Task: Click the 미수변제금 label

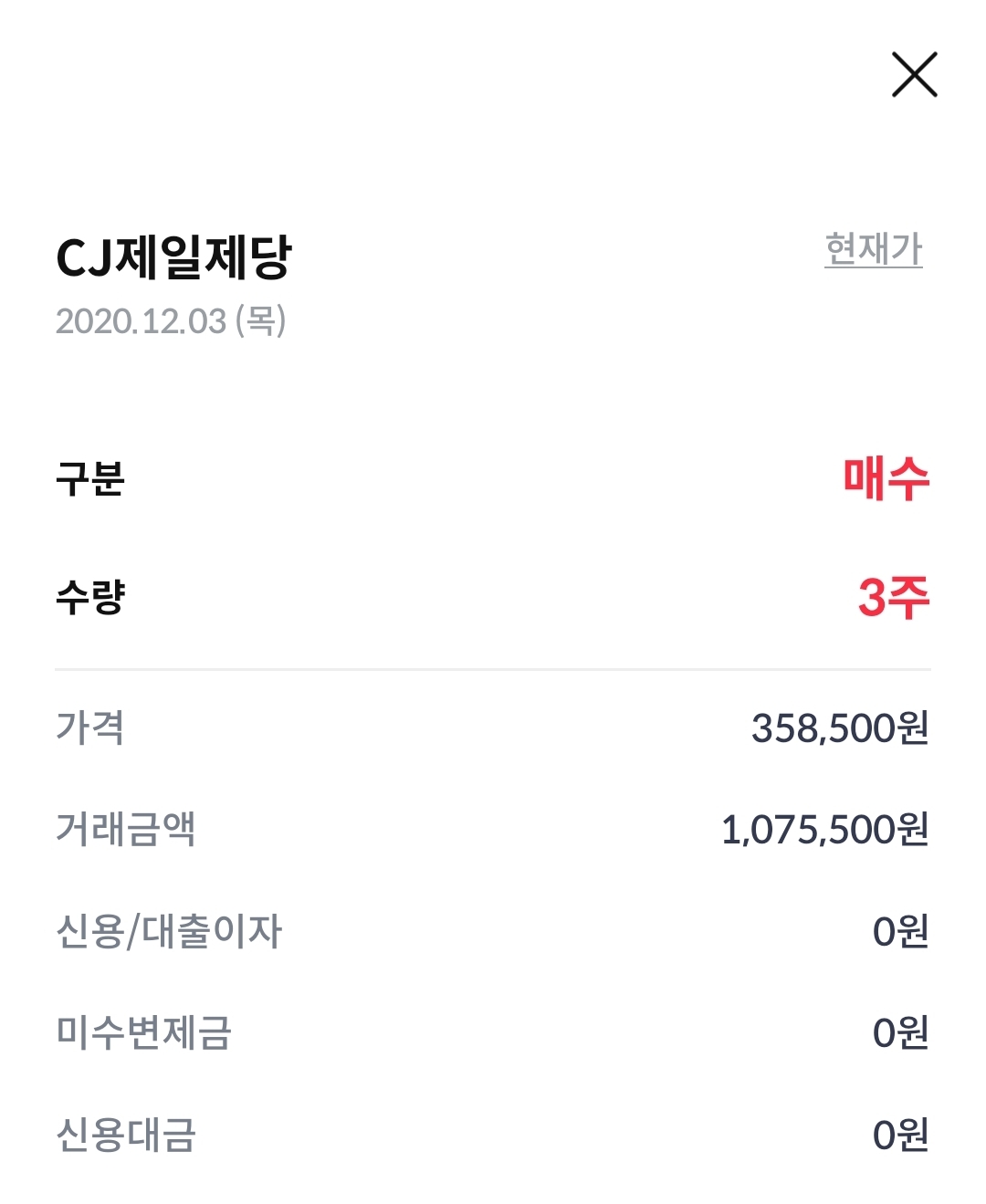Action: click(144, 1032)
